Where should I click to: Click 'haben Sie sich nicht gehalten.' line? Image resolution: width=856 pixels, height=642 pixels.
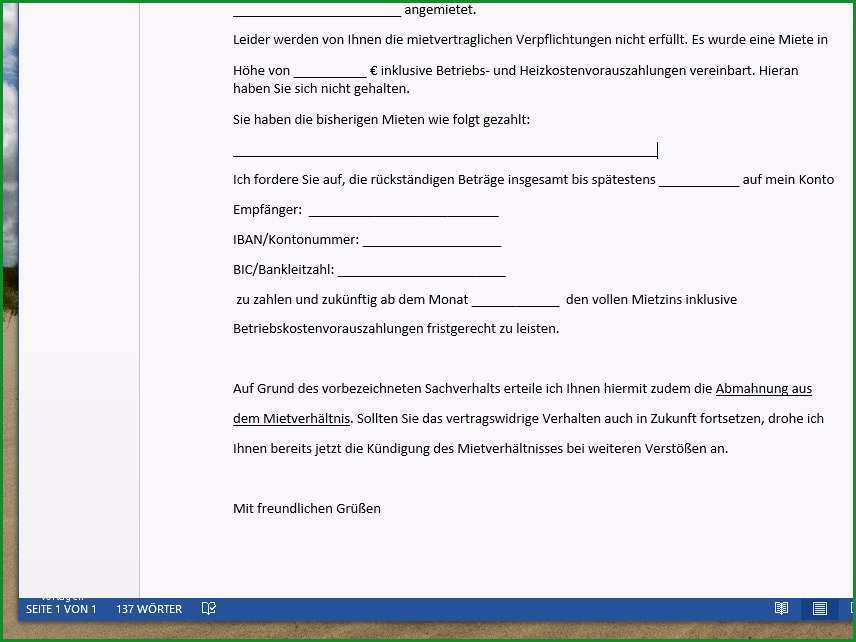coord(321,88)
